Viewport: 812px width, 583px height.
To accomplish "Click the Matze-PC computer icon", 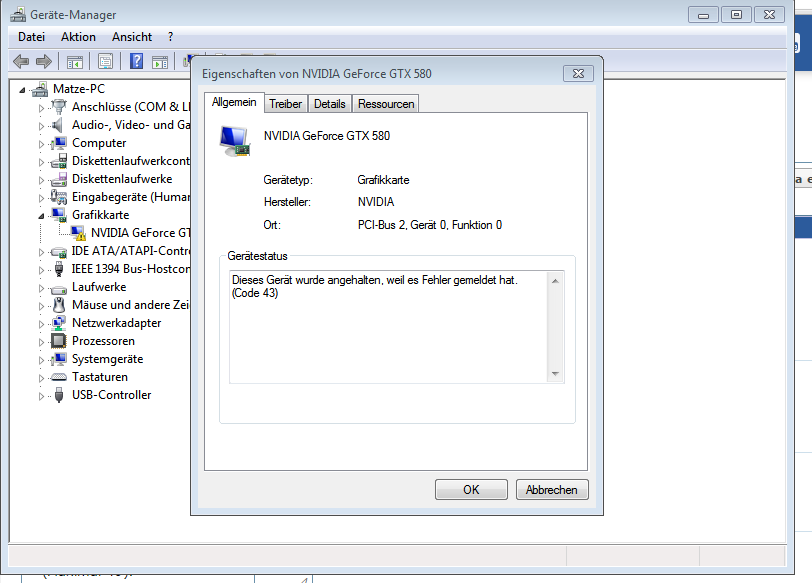I will pos(40,89).
